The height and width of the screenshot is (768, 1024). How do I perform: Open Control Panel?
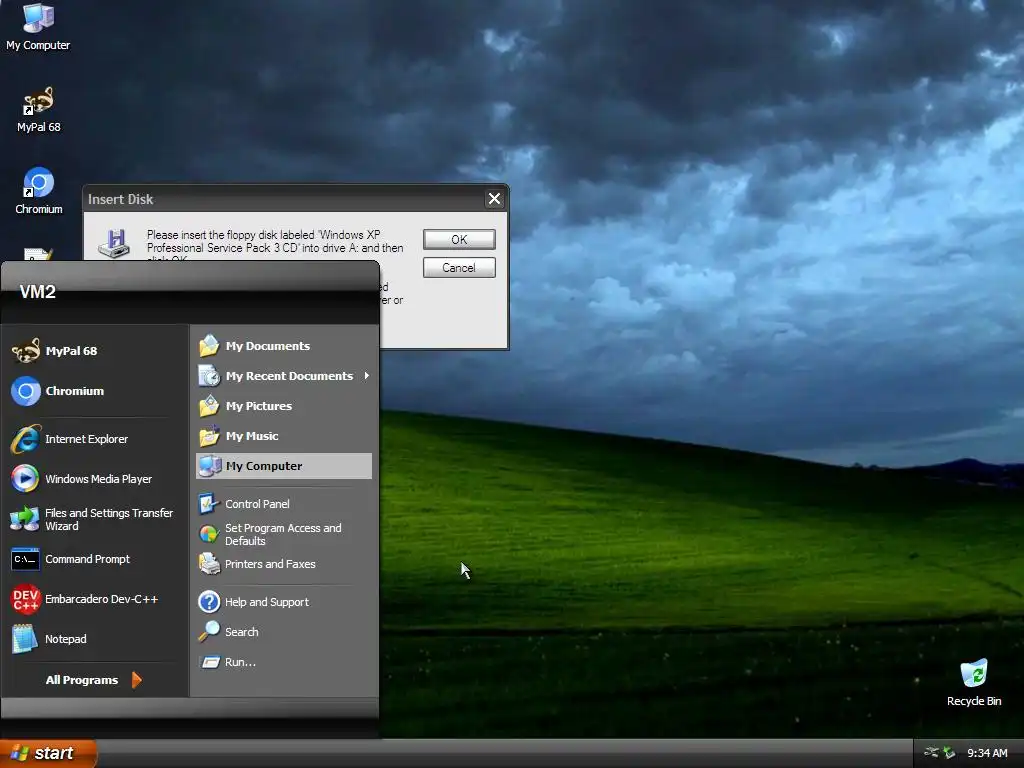[283, 504]
